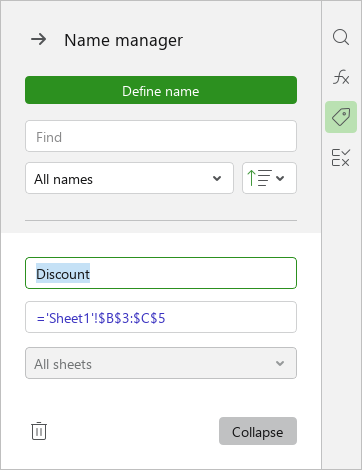Delete the Discount name via trash icon
362x470 pixels.
(x=39, y=431)
